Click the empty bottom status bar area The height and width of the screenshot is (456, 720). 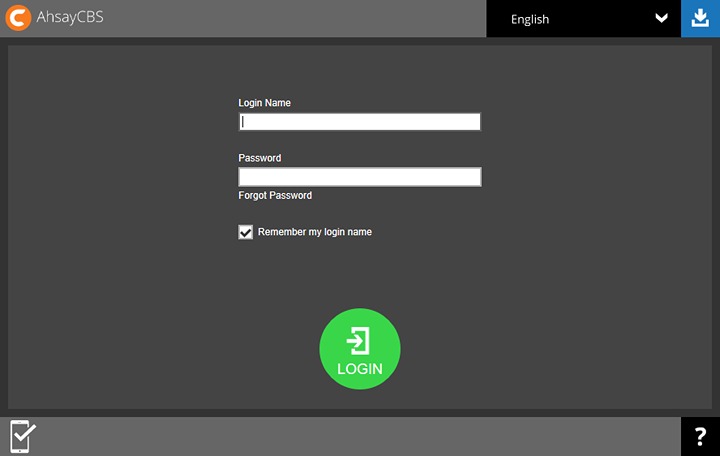(350, 437)
